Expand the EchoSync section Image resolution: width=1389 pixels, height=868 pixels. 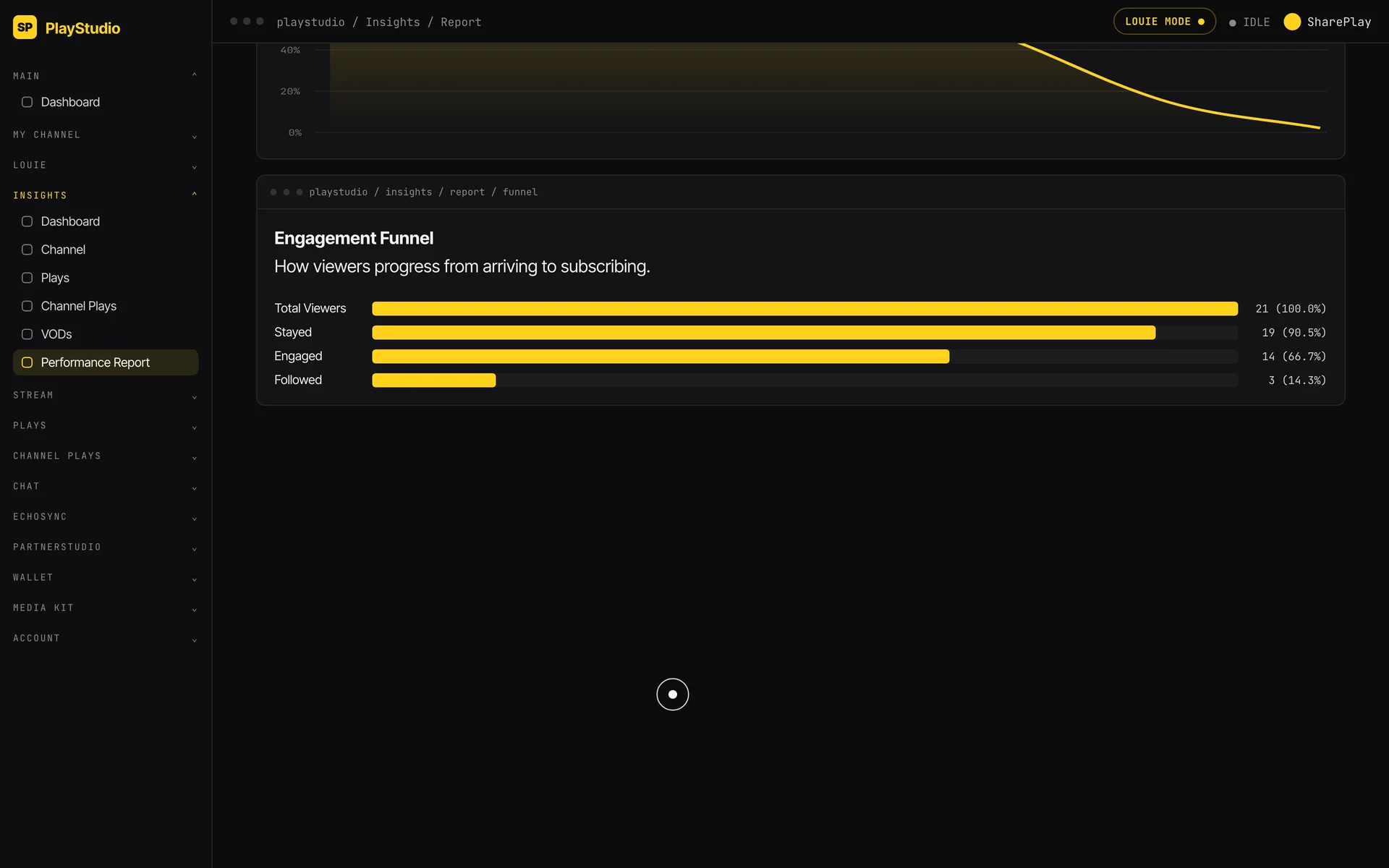[x=105, y=517]
